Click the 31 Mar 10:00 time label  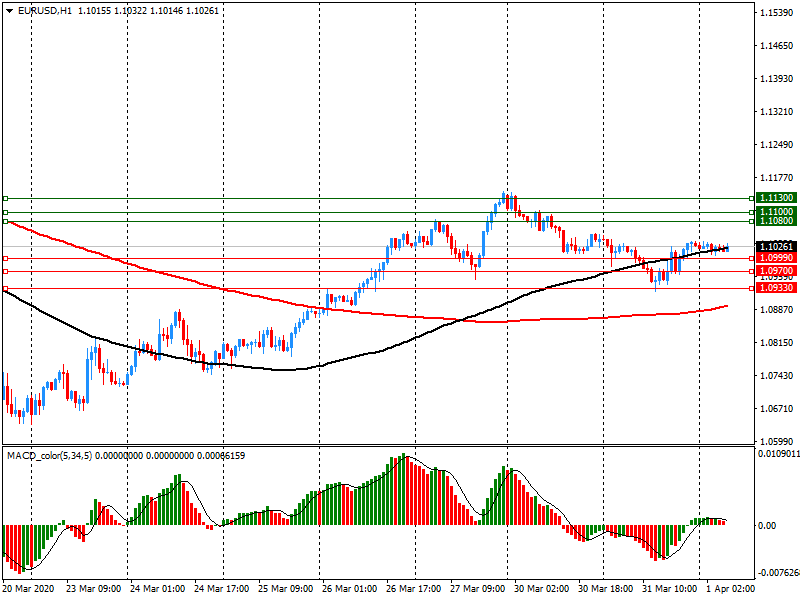[x=669, y=589]
